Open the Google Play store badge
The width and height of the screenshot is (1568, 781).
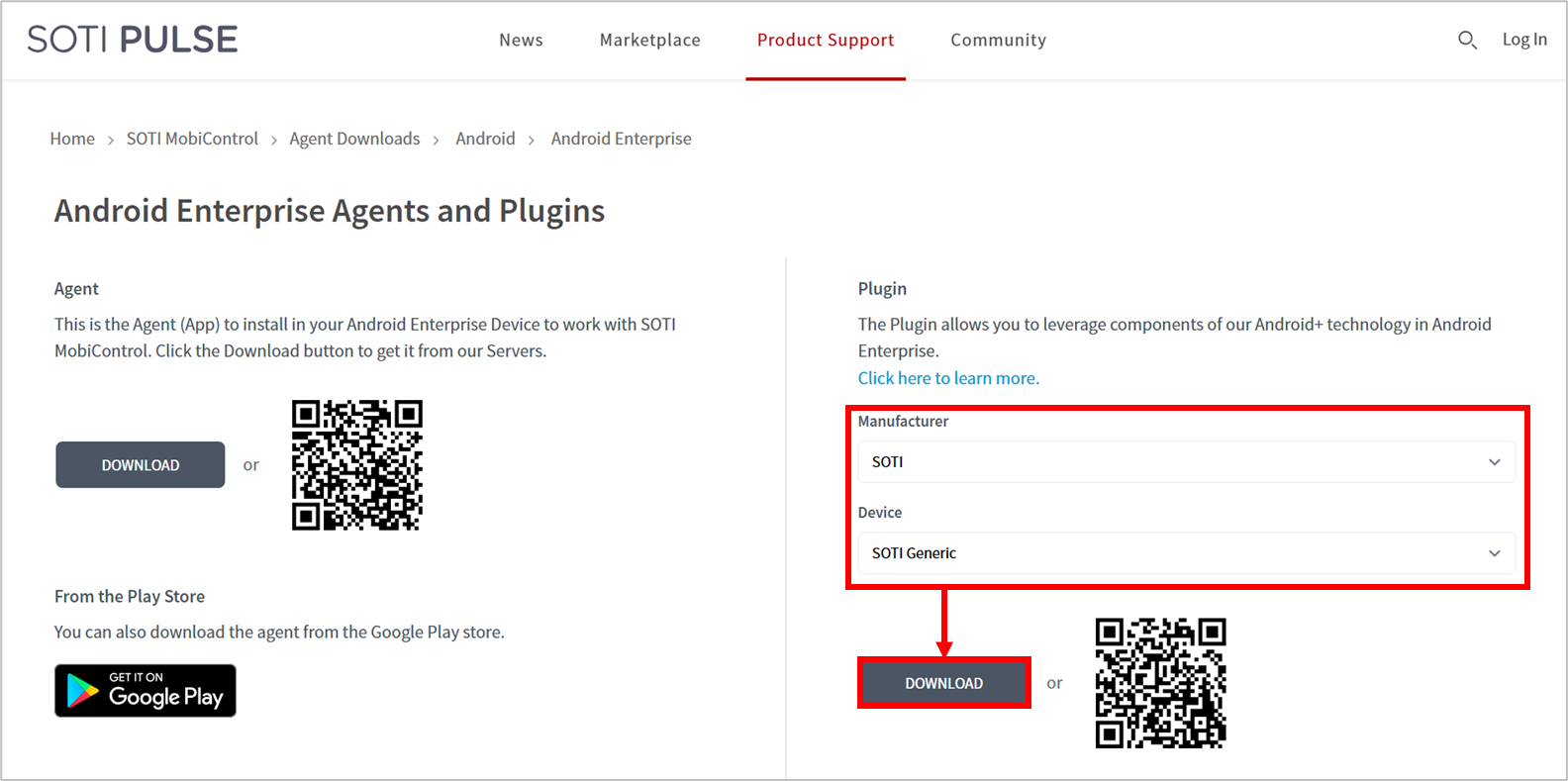pos(146,691)
